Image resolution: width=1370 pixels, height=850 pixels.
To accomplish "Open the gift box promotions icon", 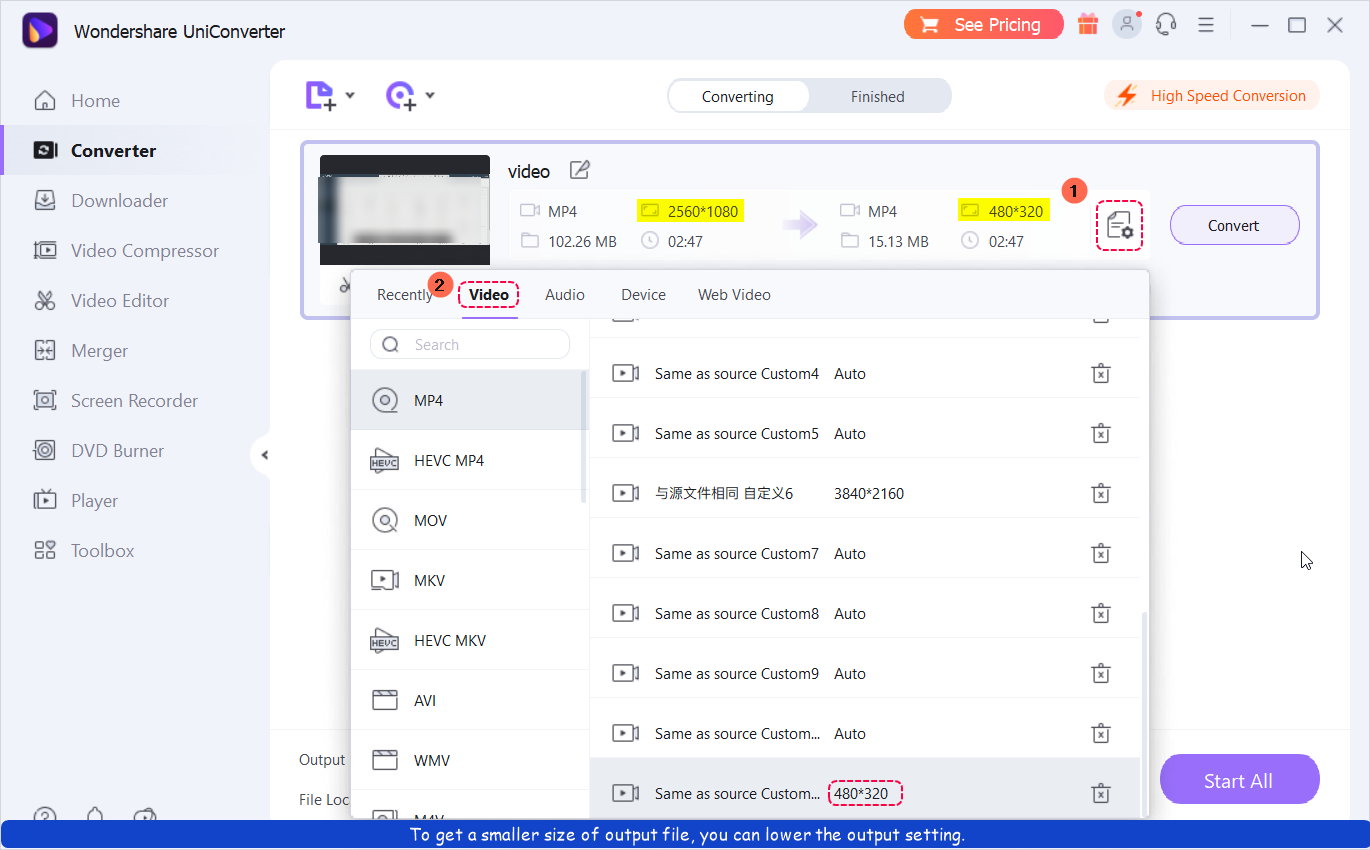I will click(x=1088, y=25).
